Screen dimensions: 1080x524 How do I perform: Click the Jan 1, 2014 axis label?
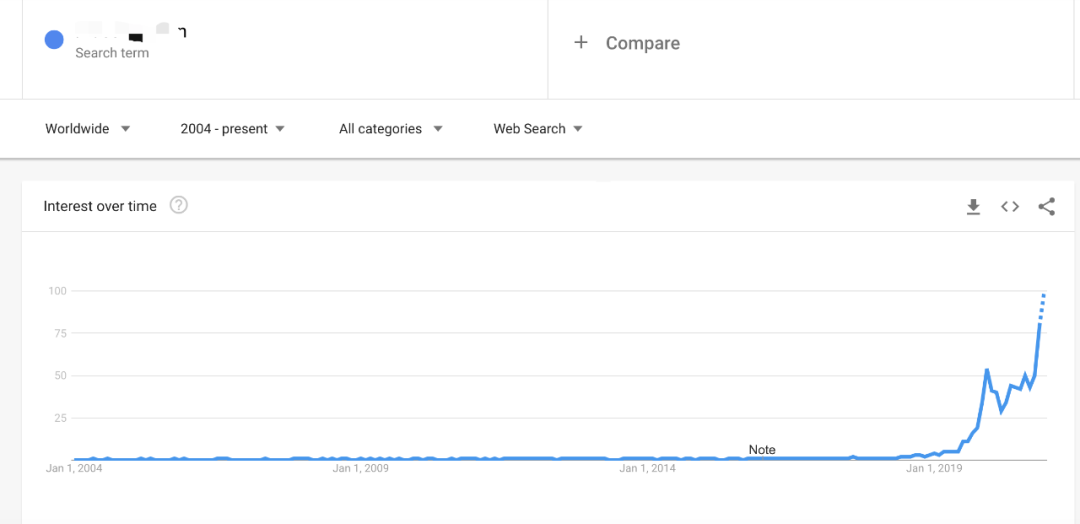point(647,468)
